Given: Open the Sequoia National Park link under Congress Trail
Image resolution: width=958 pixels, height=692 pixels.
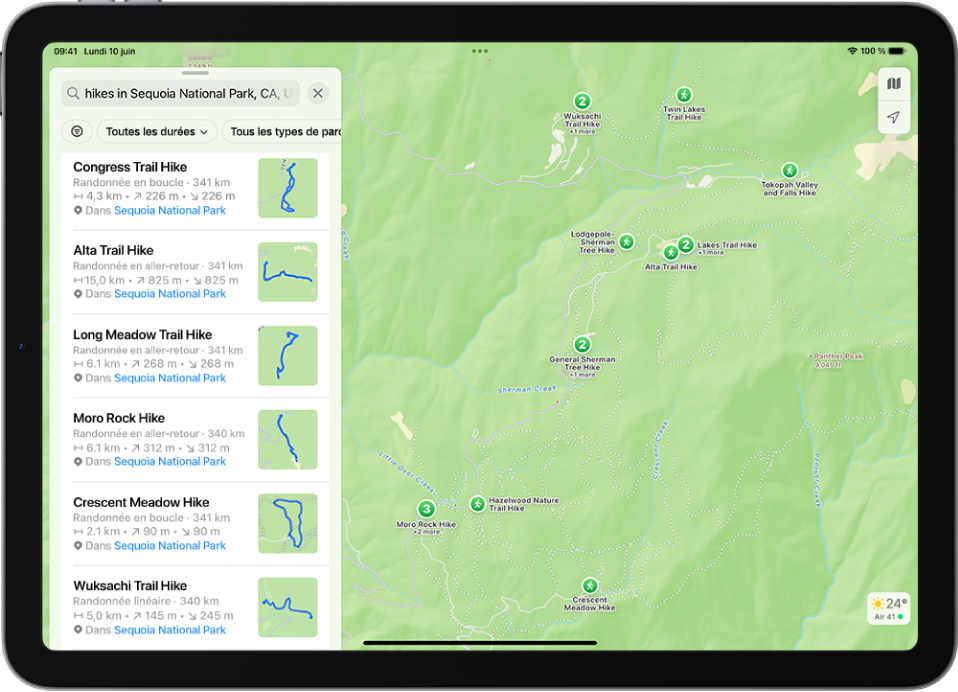Looking at the screenshot, I should pos(169,210).
